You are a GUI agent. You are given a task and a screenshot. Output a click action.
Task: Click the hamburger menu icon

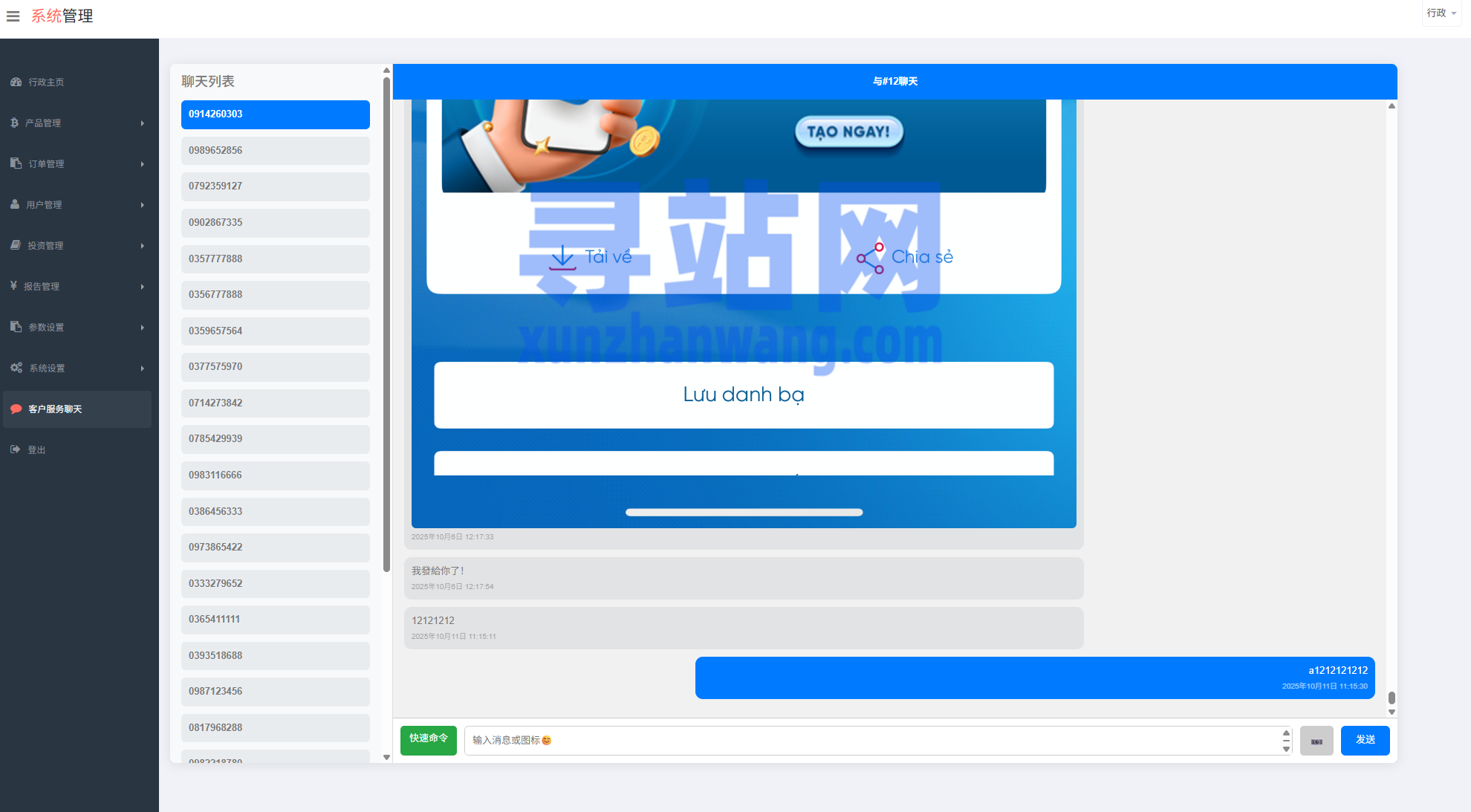tap(13, 16)
